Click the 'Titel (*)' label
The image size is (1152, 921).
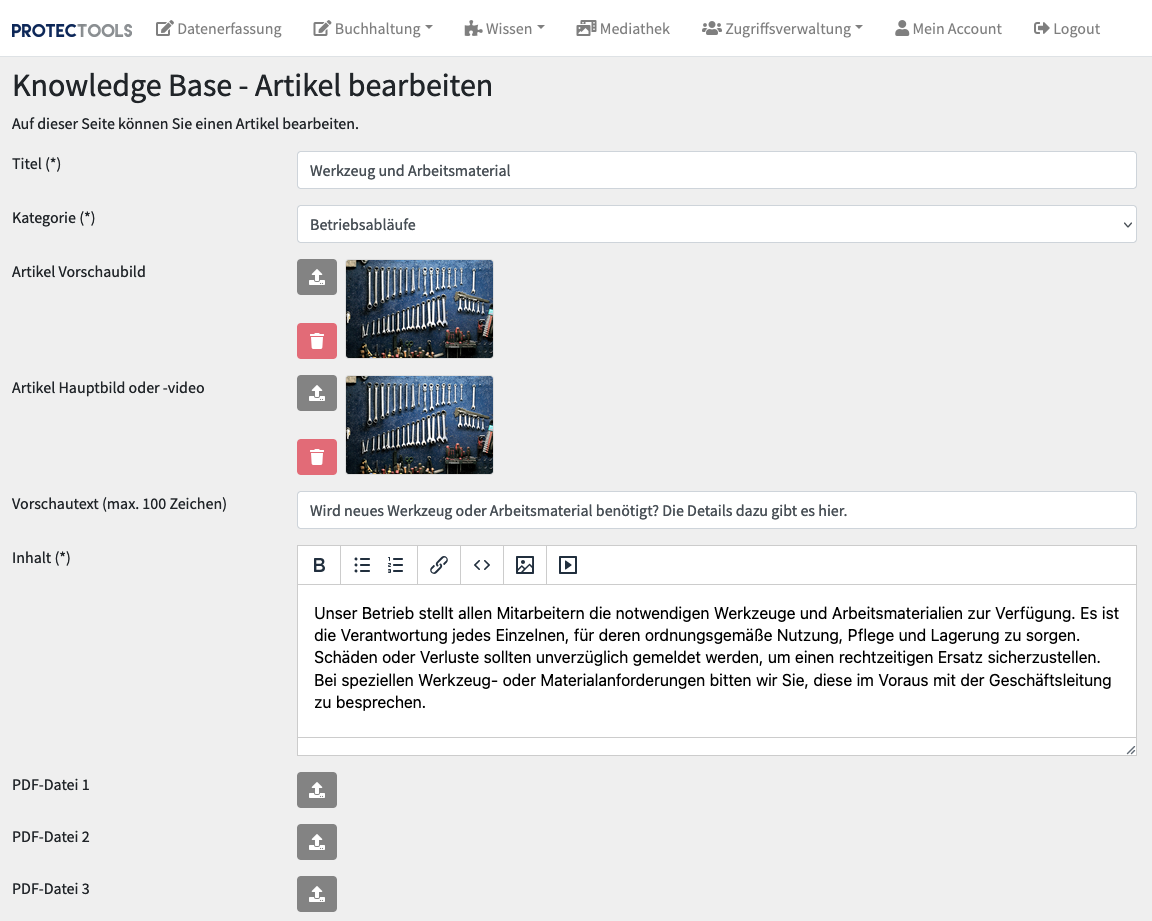point(36,164)
